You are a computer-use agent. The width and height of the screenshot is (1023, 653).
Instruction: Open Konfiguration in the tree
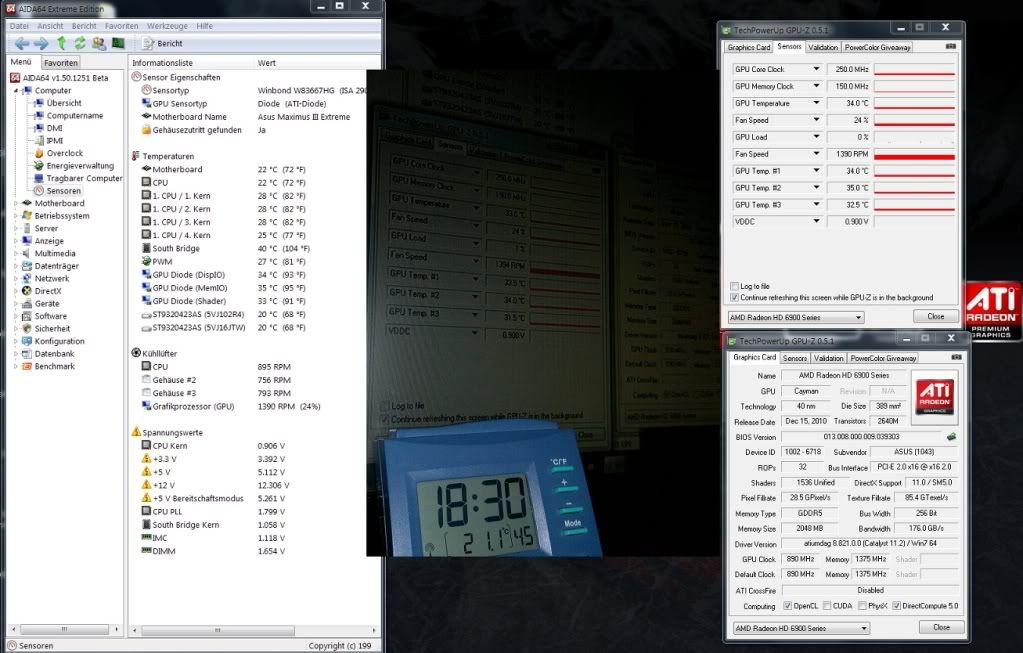[x=59, y=341]
